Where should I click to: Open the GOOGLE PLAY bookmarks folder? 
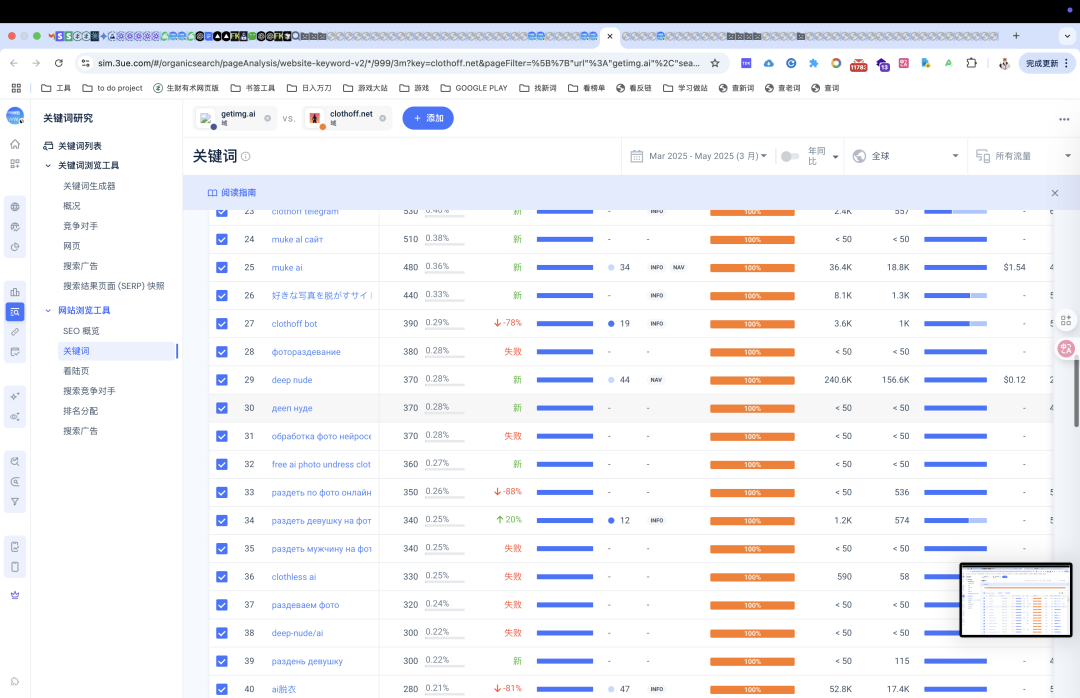(x=474, y=88)
